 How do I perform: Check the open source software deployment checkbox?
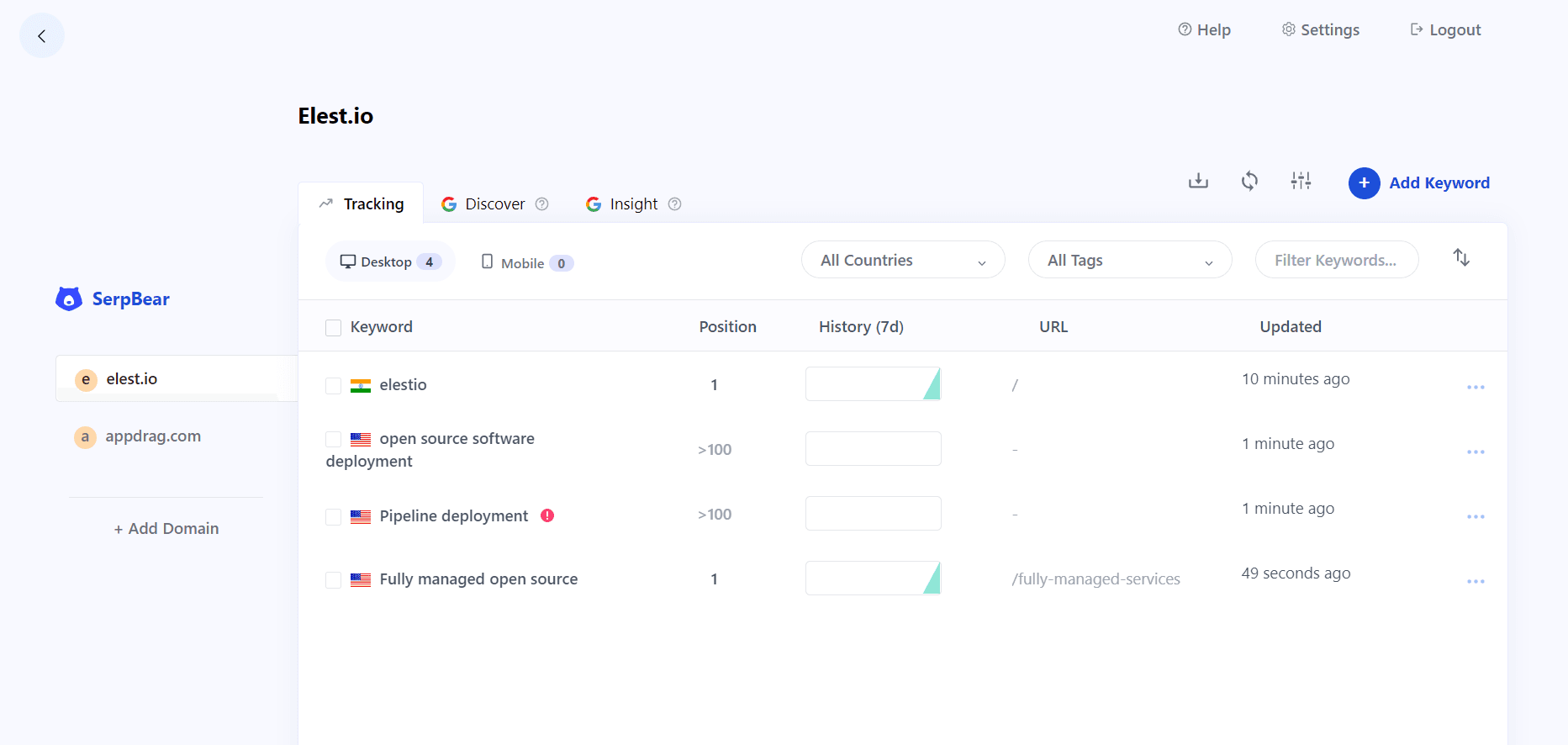point(334,440)
